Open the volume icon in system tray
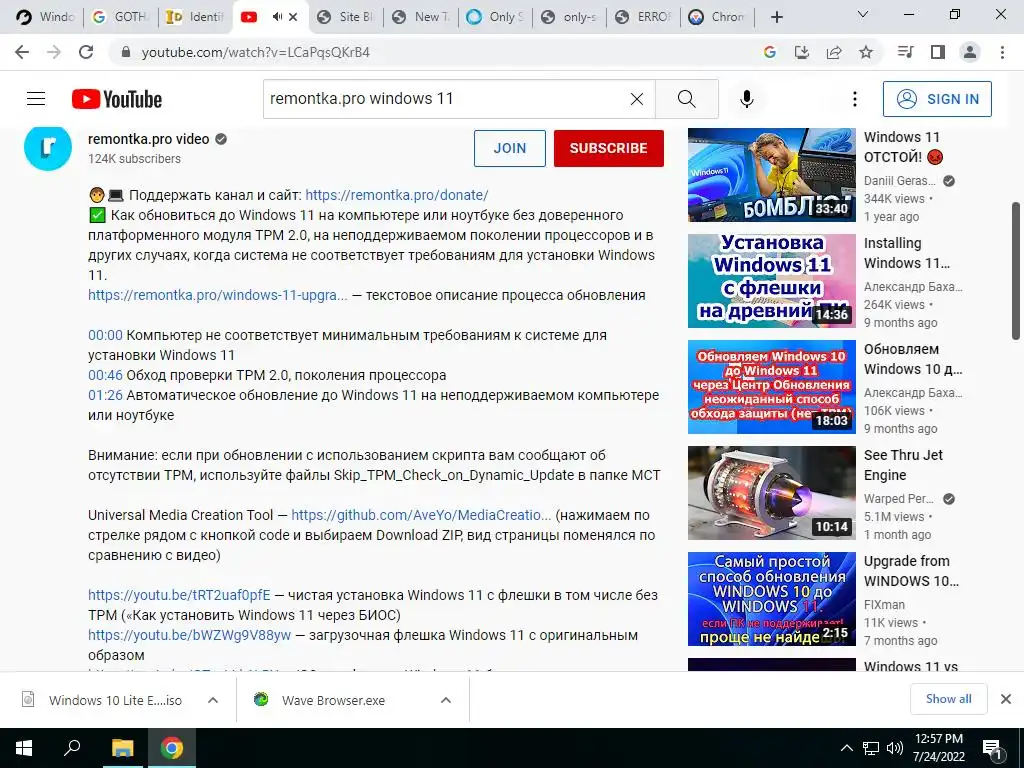The image size is (1024, 768). point(895,748)
